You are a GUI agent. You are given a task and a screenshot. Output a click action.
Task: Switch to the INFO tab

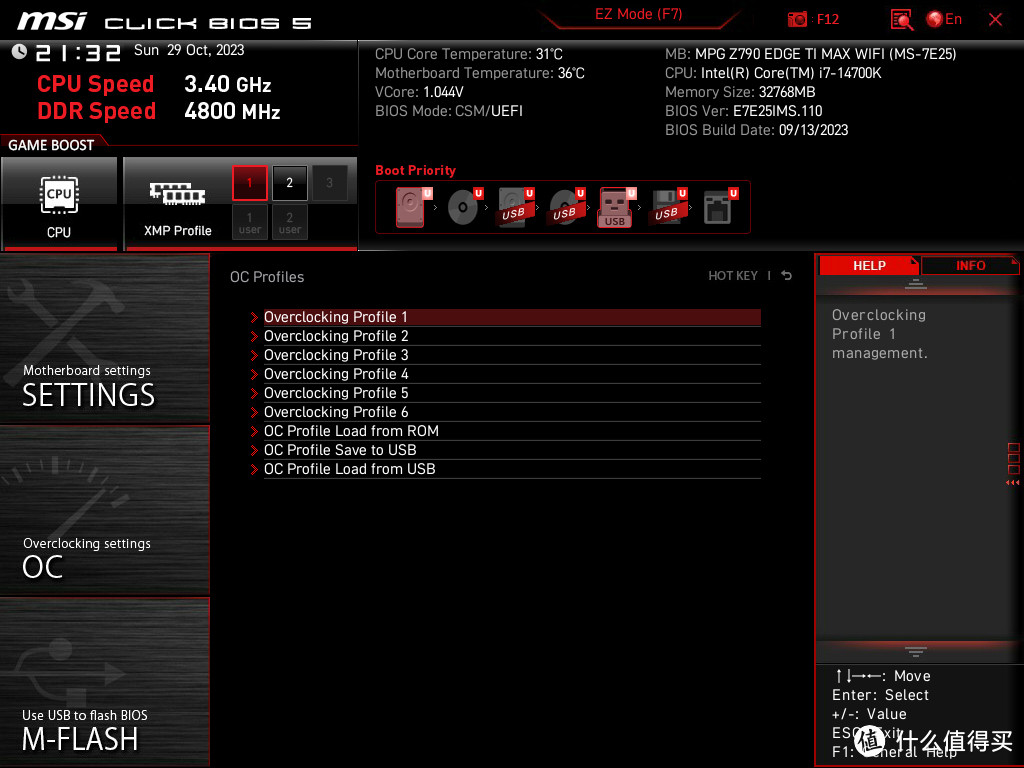(x=970, y=266)
